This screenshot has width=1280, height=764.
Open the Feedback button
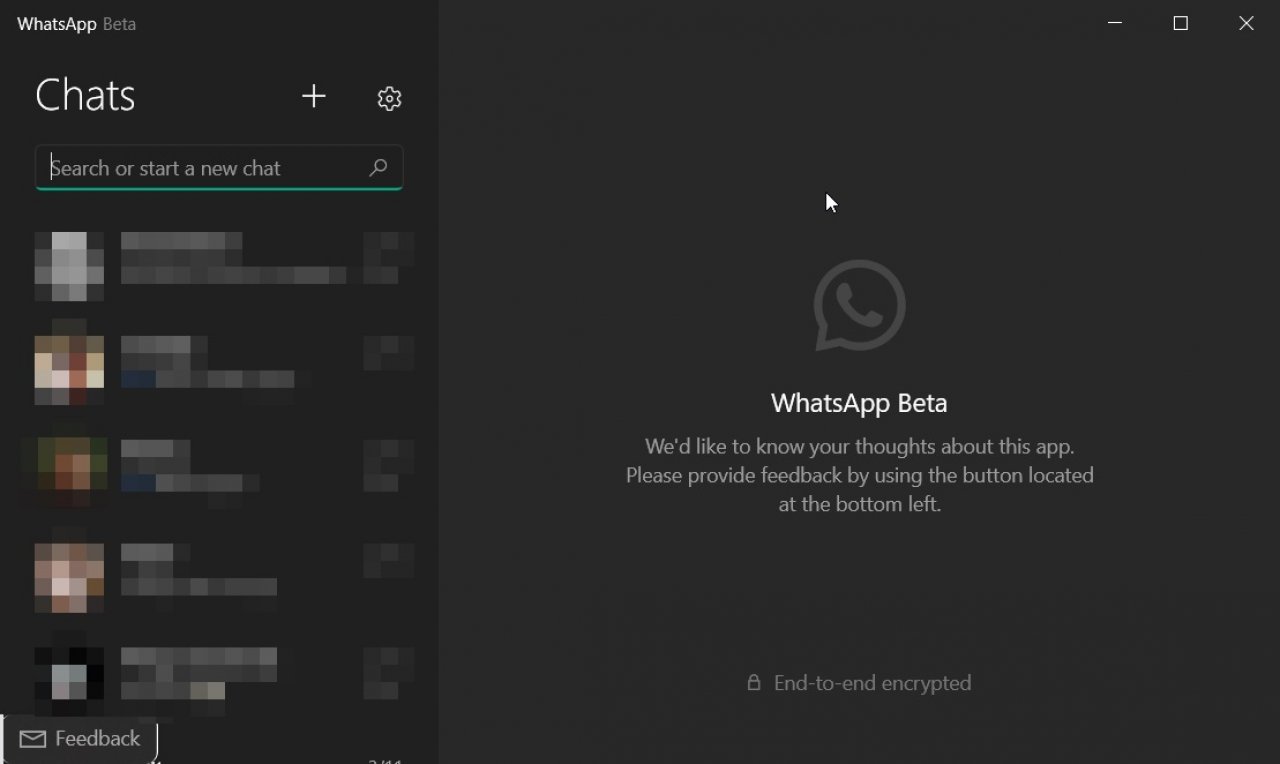(x=80, y=739)
